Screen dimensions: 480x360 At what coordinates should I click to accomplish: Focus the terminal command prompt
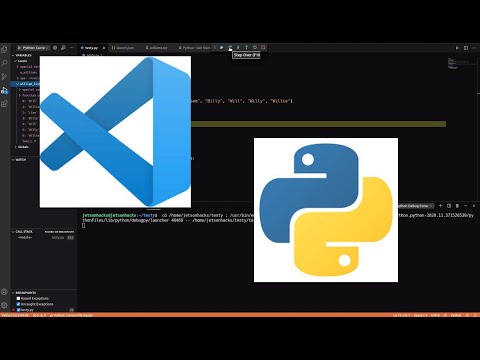click(x=83, y=226)
